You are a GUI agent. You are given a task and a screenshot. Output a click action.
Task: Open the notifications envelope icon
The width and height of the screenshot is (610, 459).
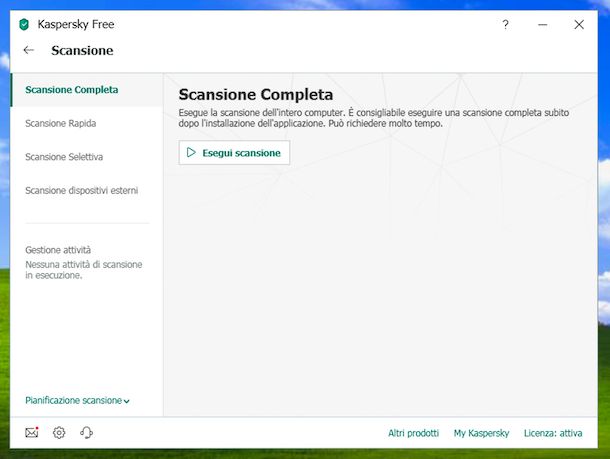click(x=32, y=432)
